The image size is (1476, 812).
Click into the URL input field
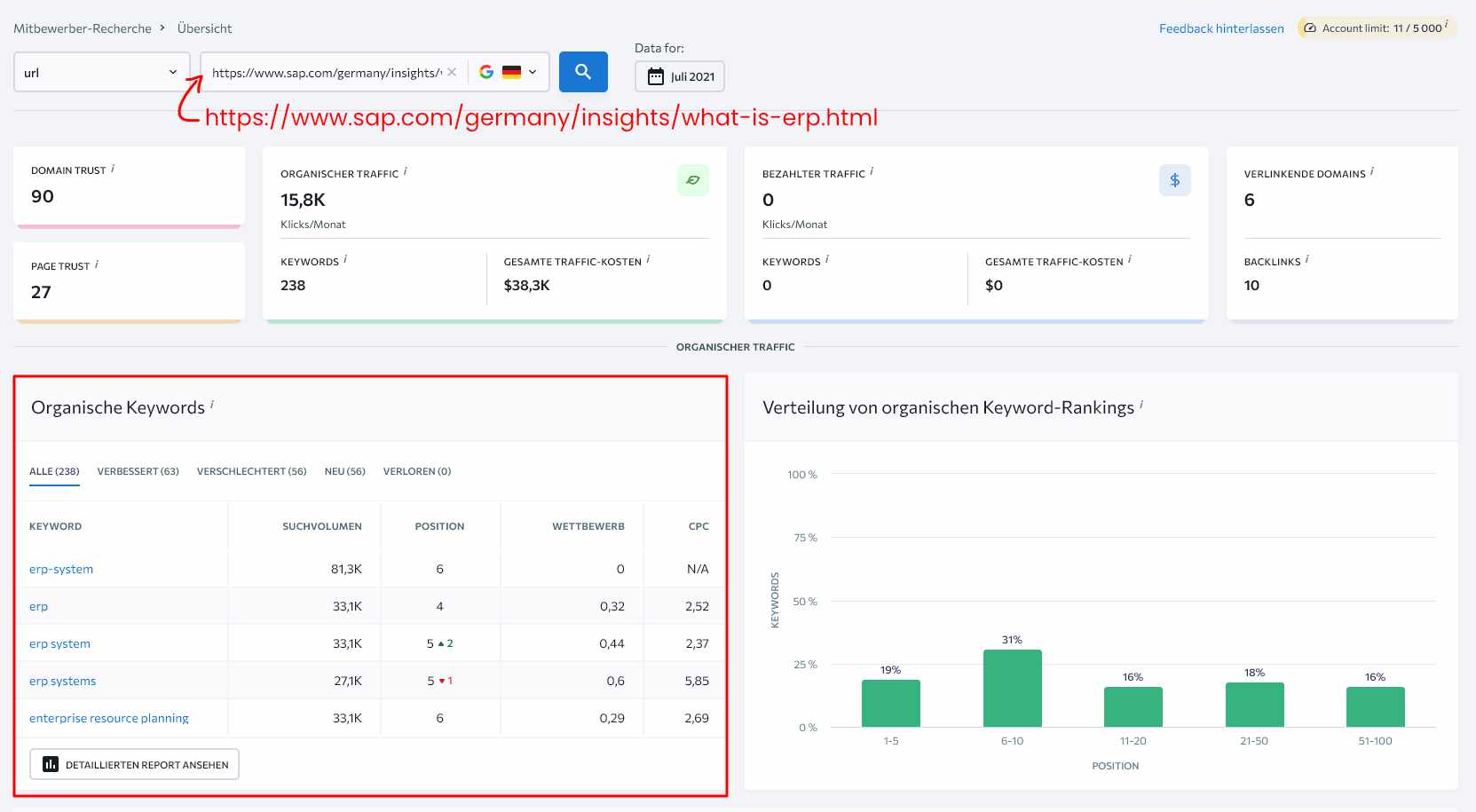pos(326,72)
